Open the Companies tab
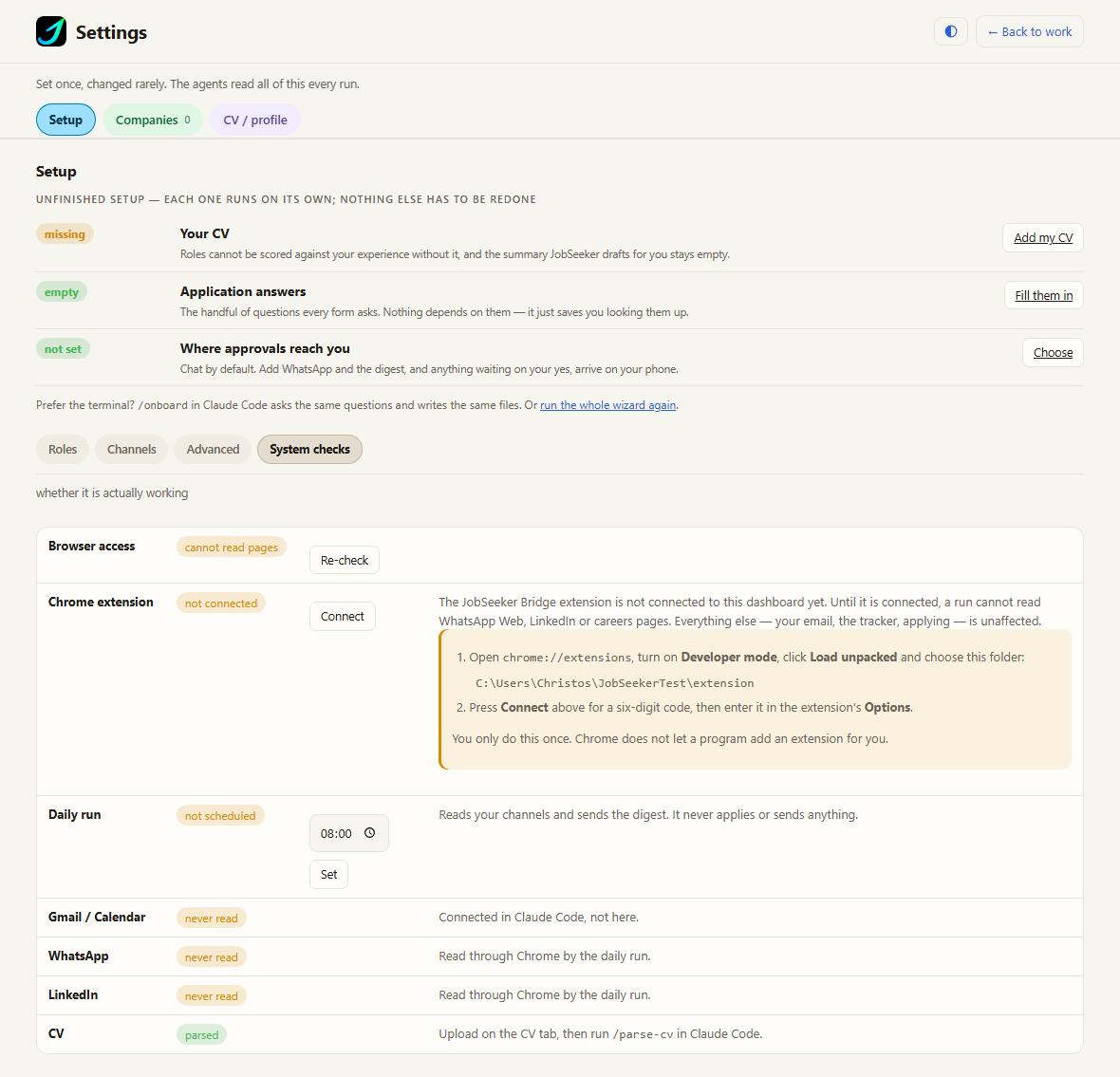Screen dimensions: 1120x1077 tap(153, 120)
